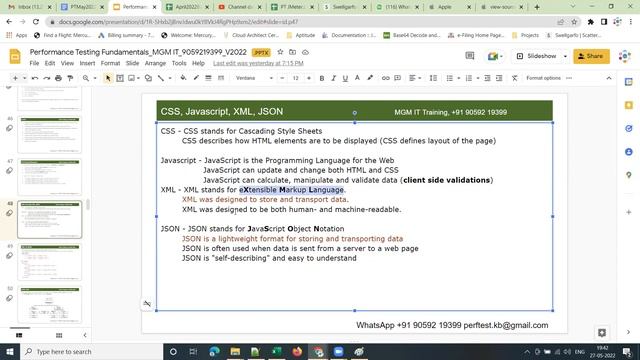The width and height of the screenshot is (640, 360).
Task: Select the Line tool
Action: pos(161,78)
